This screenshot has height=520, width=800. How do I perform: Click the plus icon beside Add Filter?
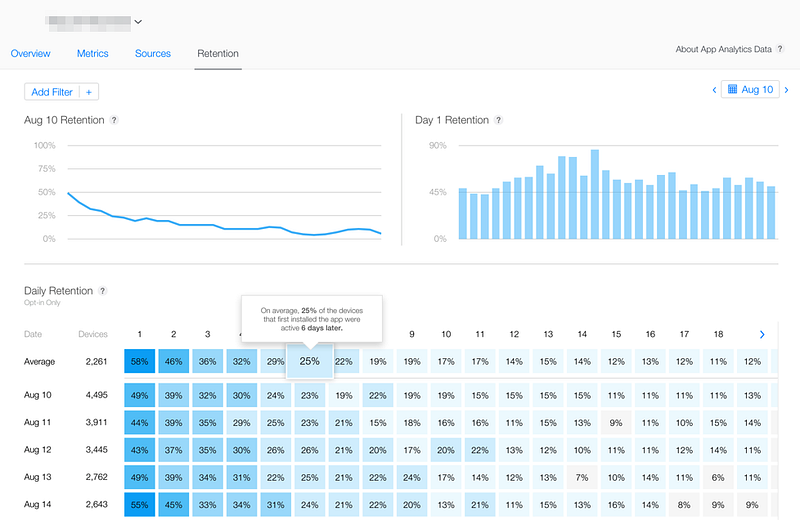tap(89, 92)
